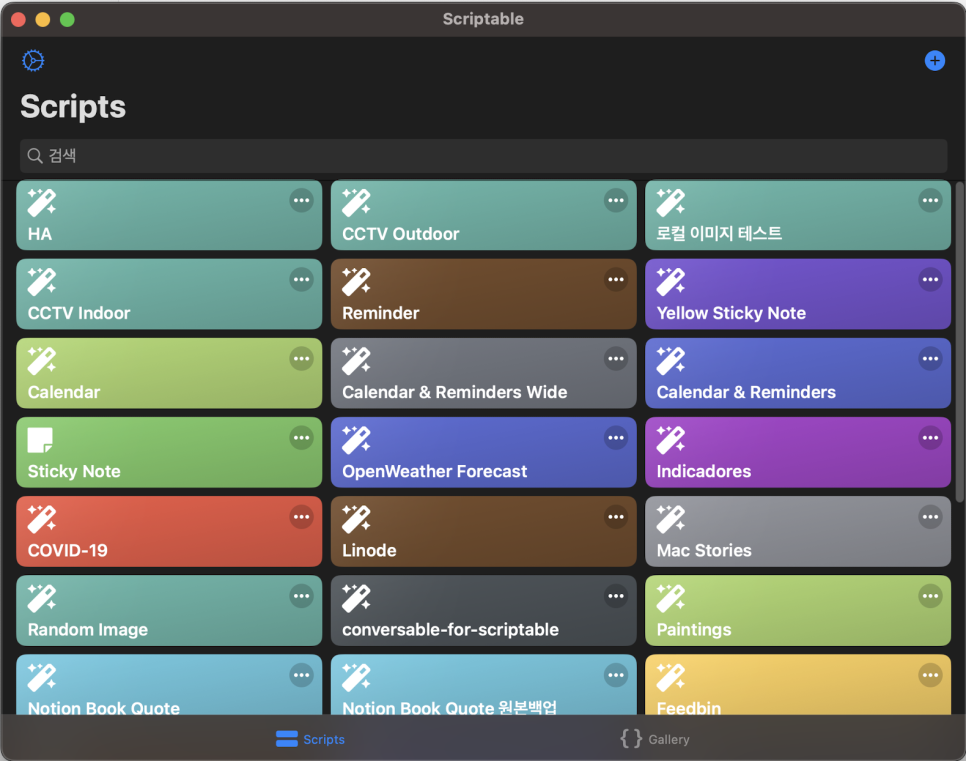
Task: Click the search field magnifier input
Action: (484, 156)
